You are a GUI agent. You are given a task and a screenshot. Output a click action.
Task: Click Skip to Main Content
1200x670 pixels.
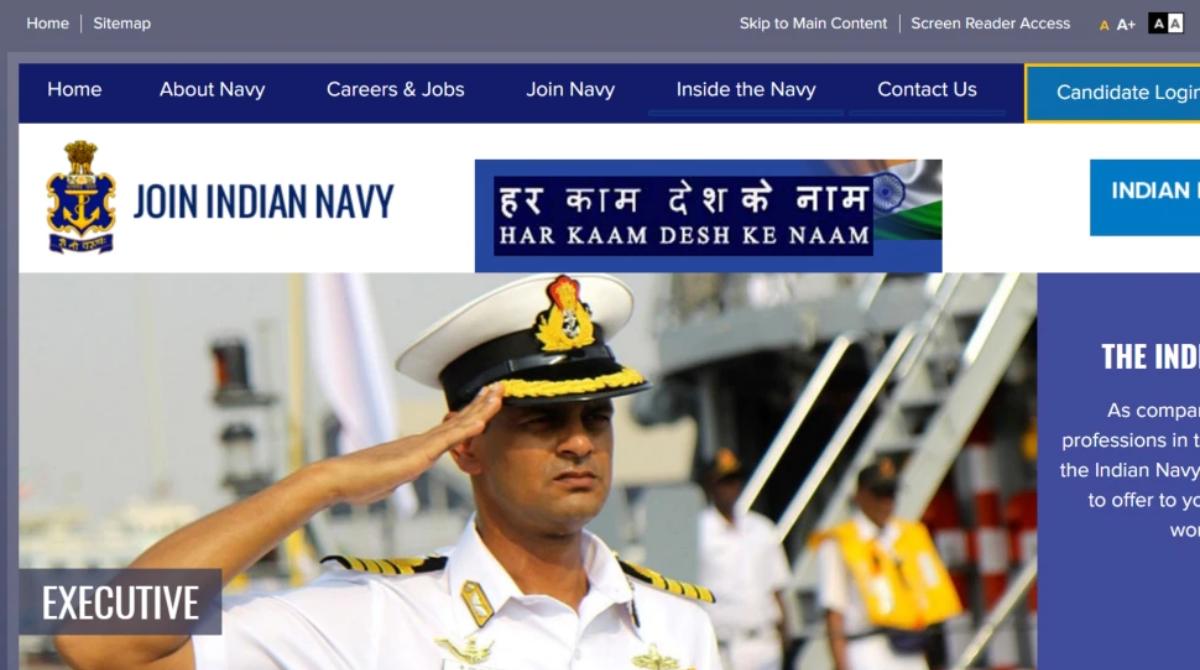tap(813, 23)
